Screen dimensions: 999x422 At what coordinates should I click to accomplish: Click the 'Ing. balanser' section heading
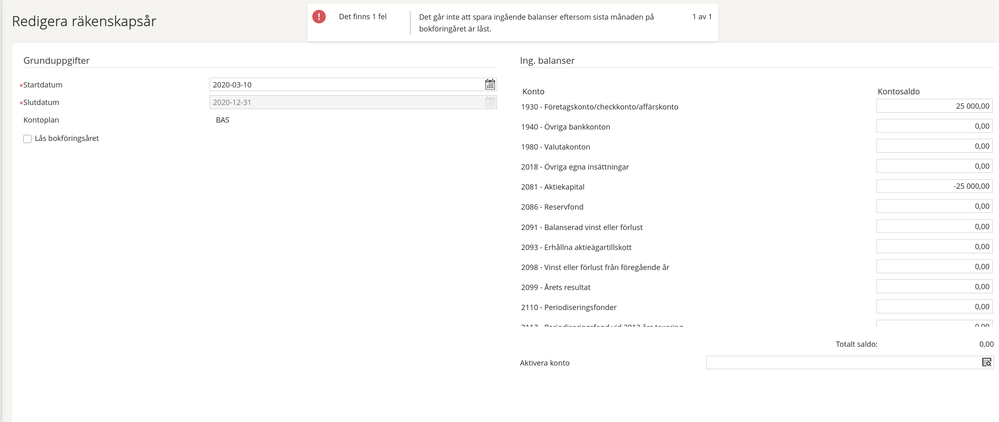coord(547,61)
